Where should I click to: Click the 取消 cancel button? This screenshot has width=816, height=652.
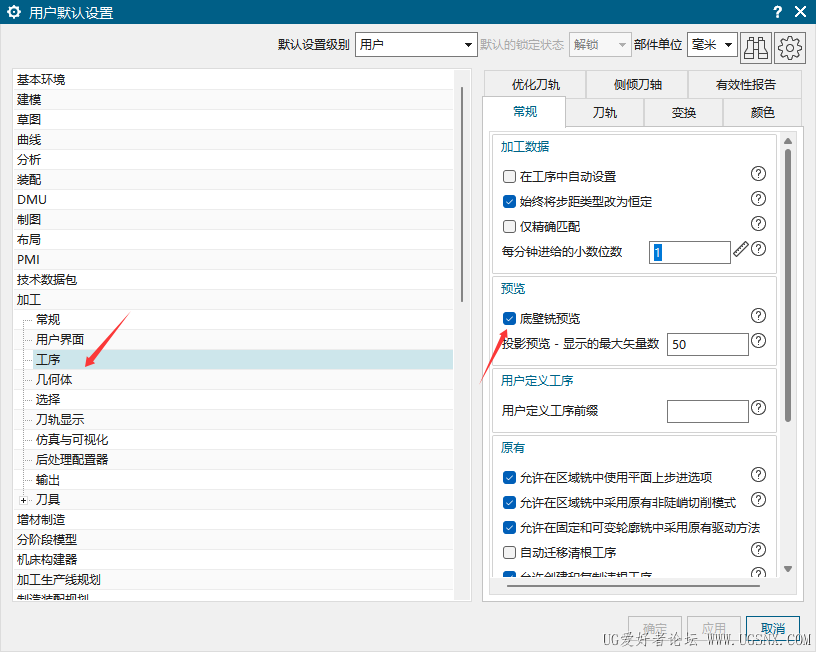tap(771, 627)
